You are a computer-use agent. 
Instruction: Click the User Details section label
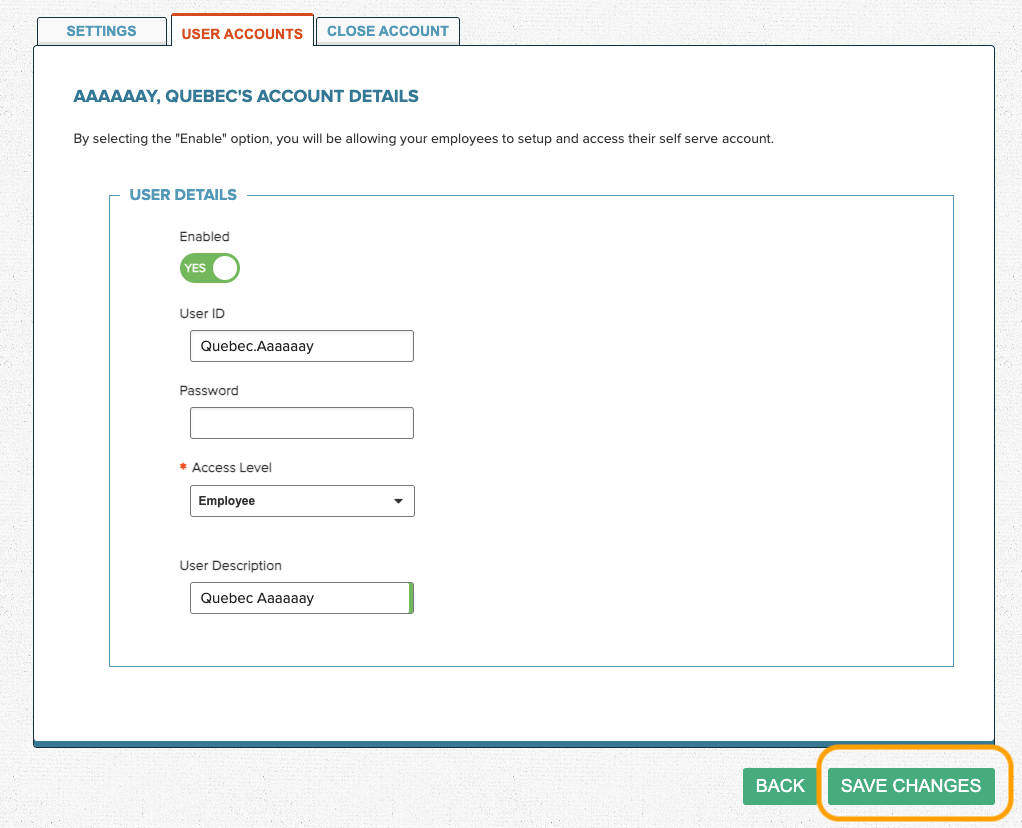pyautogui.click(x=183, y=195)
